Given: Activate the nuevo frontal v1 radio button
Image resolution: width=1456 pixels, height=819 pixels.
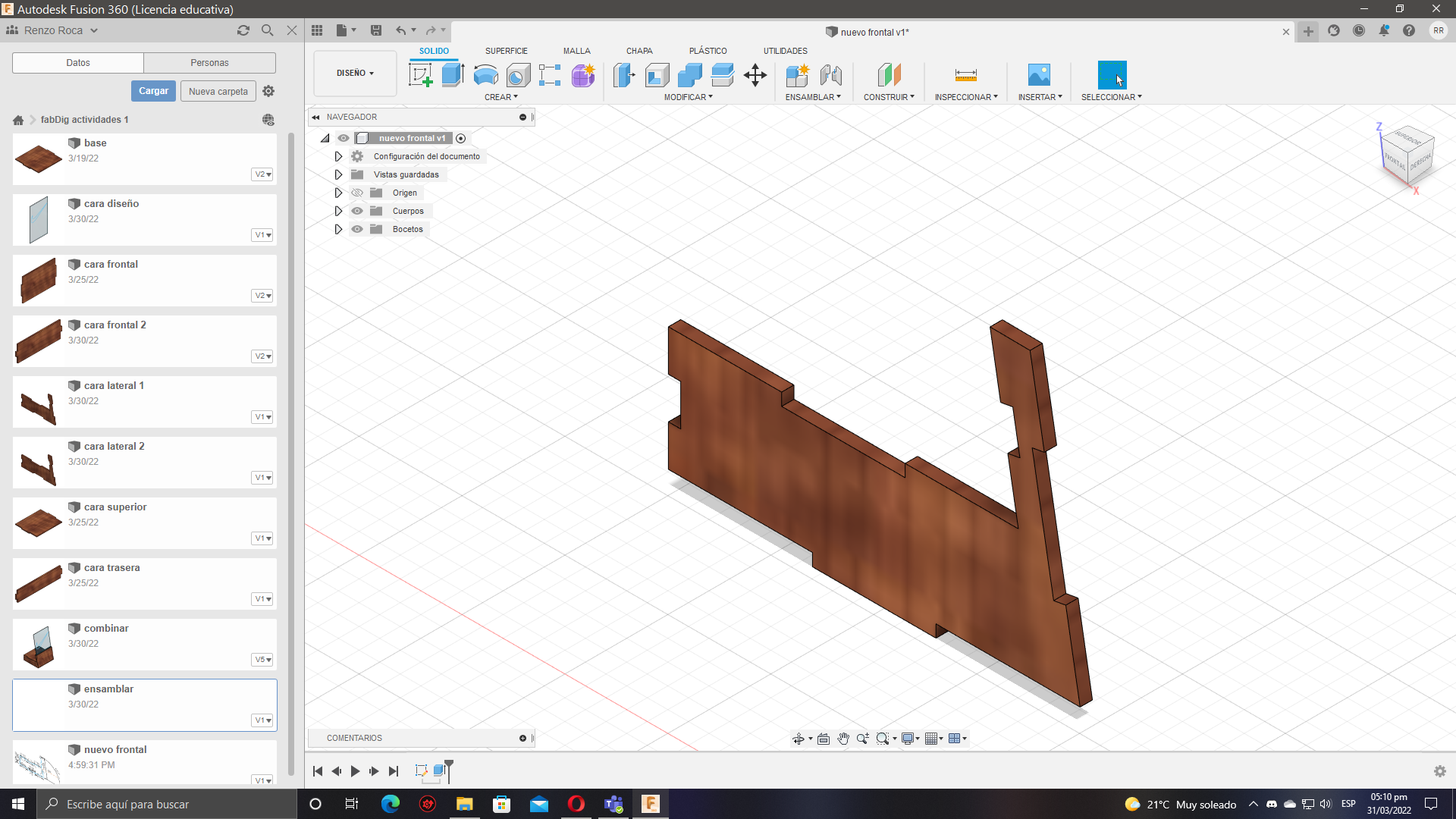Looking at the screenshot, I should 461,138.
